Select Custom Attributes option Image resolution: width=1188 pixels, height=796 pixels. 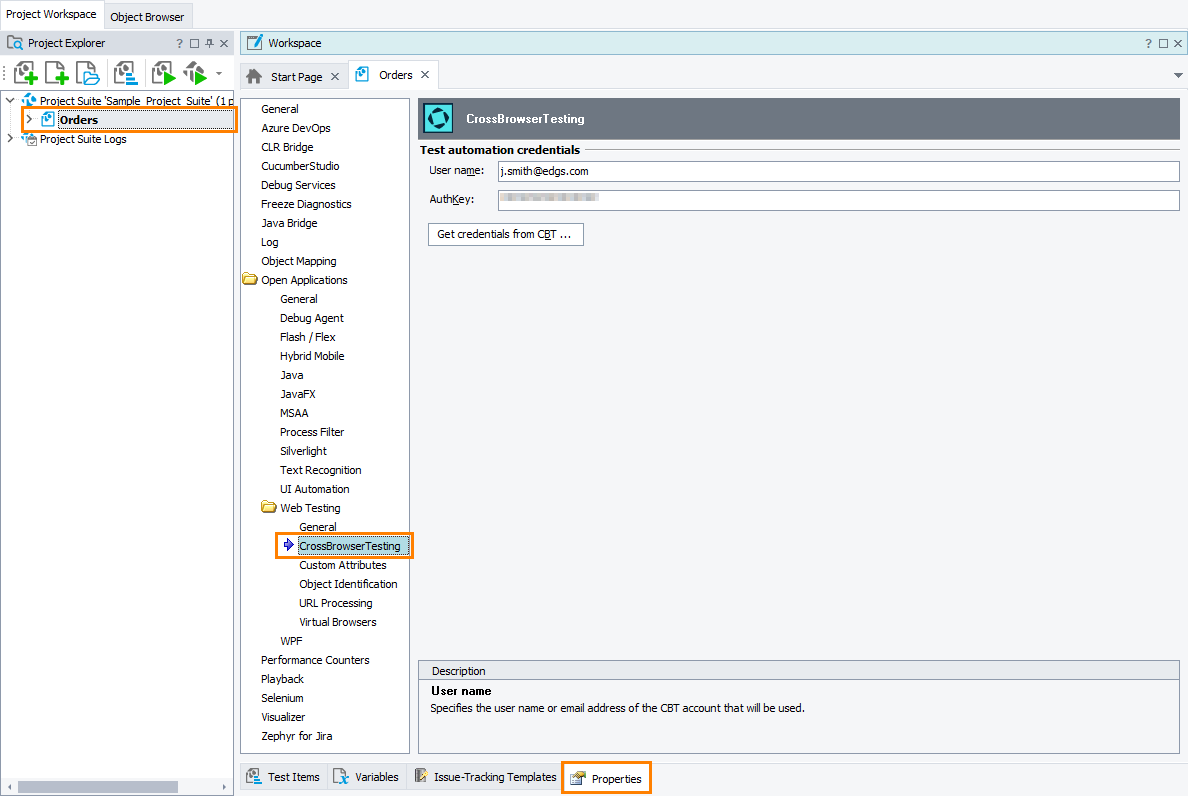[342, 565]
